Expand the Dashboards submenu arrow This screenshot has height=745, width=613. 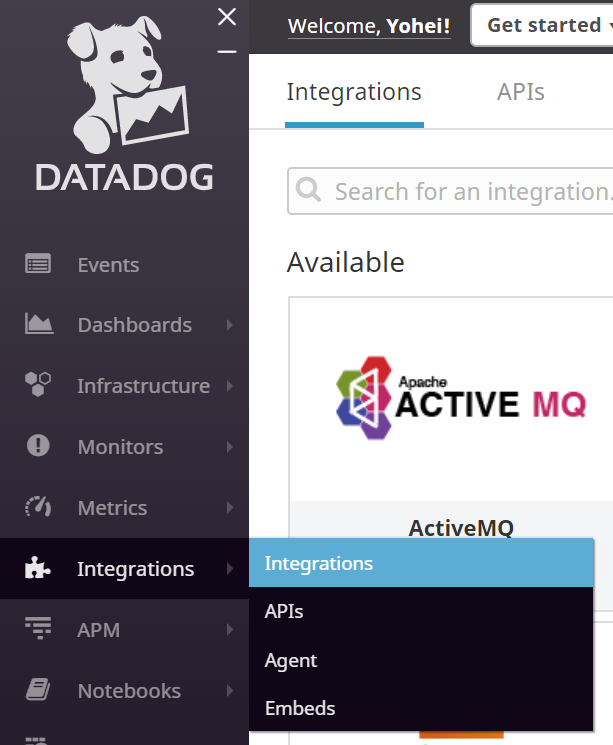click(x=230, y=325)
